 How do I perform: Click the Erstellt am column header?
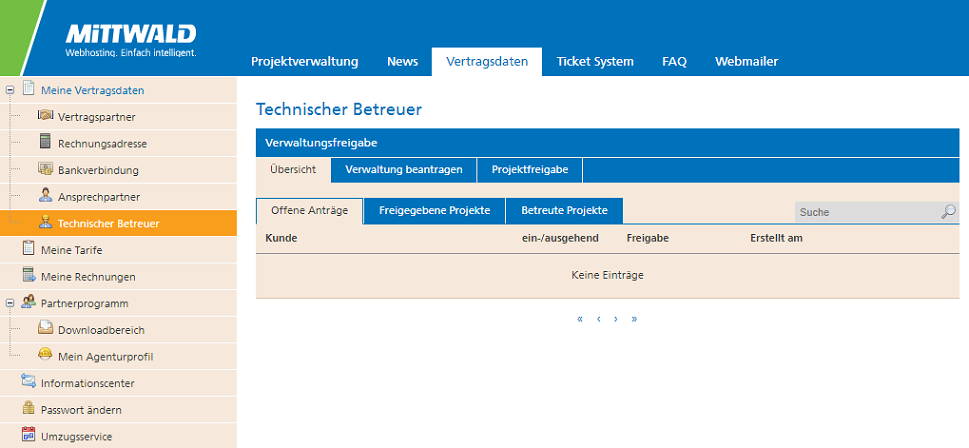pos(776,238)
